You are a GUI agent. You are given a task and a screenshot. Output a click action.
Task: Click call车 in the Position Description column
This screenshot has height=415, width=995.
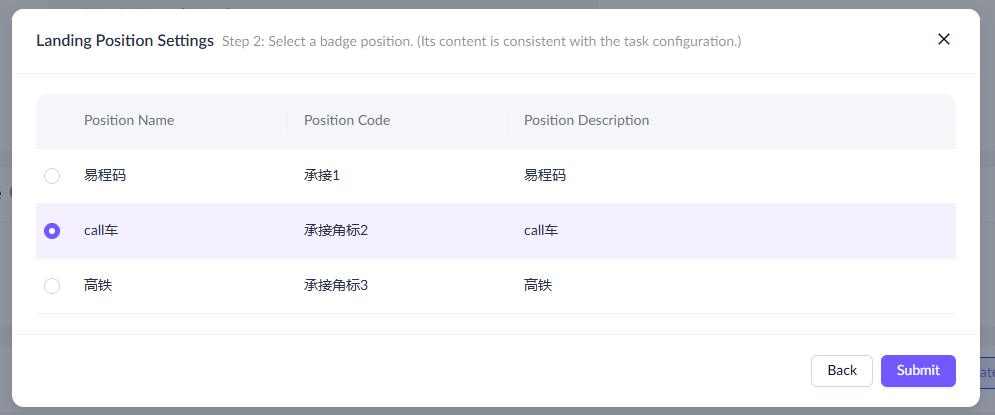tap(541, 231)
